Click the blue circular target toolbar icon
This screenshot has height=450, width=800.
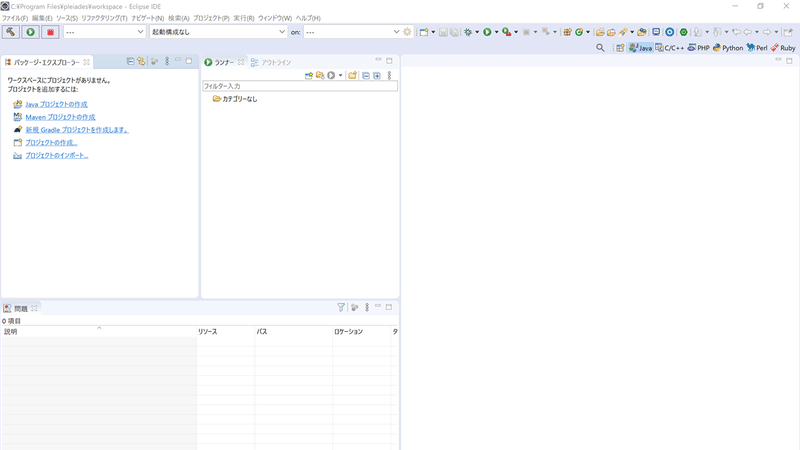click(669, 32)
